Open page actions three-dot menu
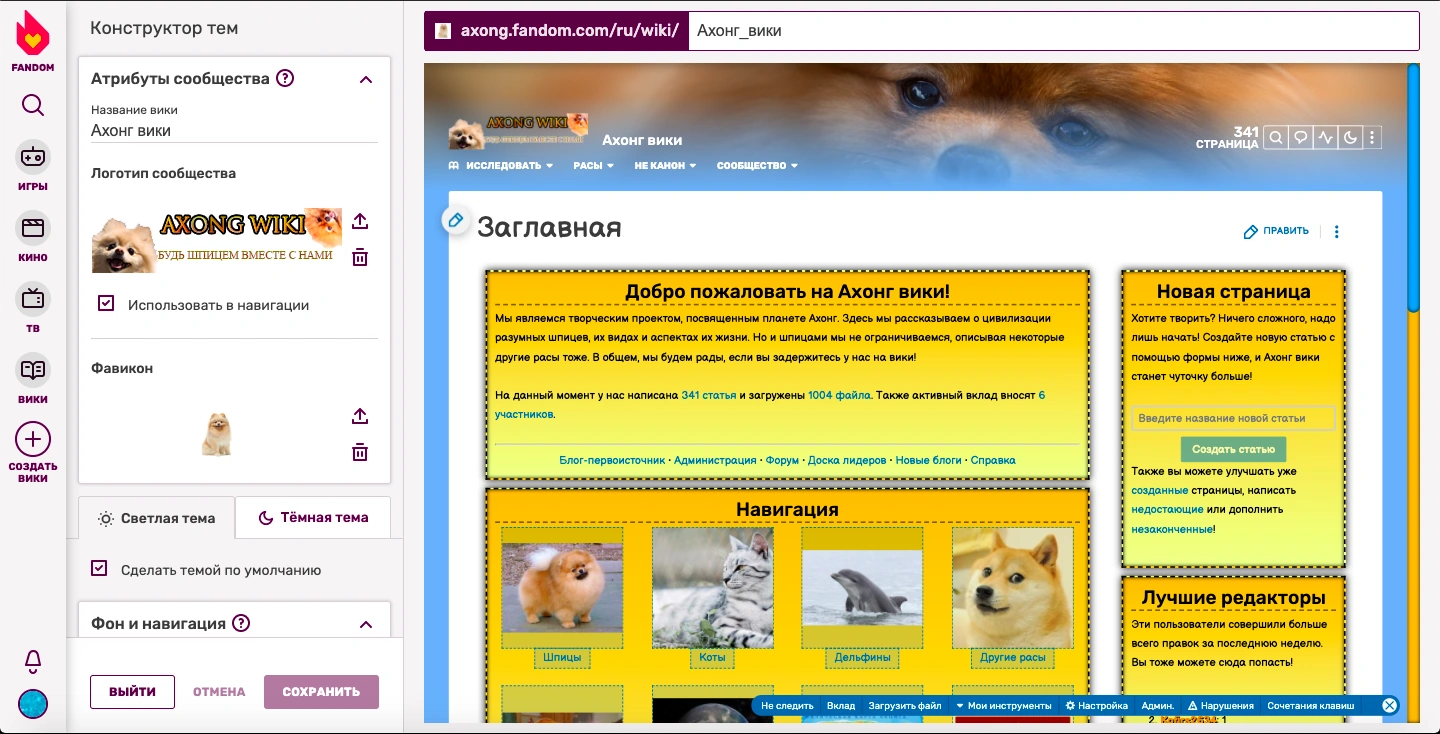Image resolution: width=1440 pixels, height=734 pixels. [x=1337, y=231]
